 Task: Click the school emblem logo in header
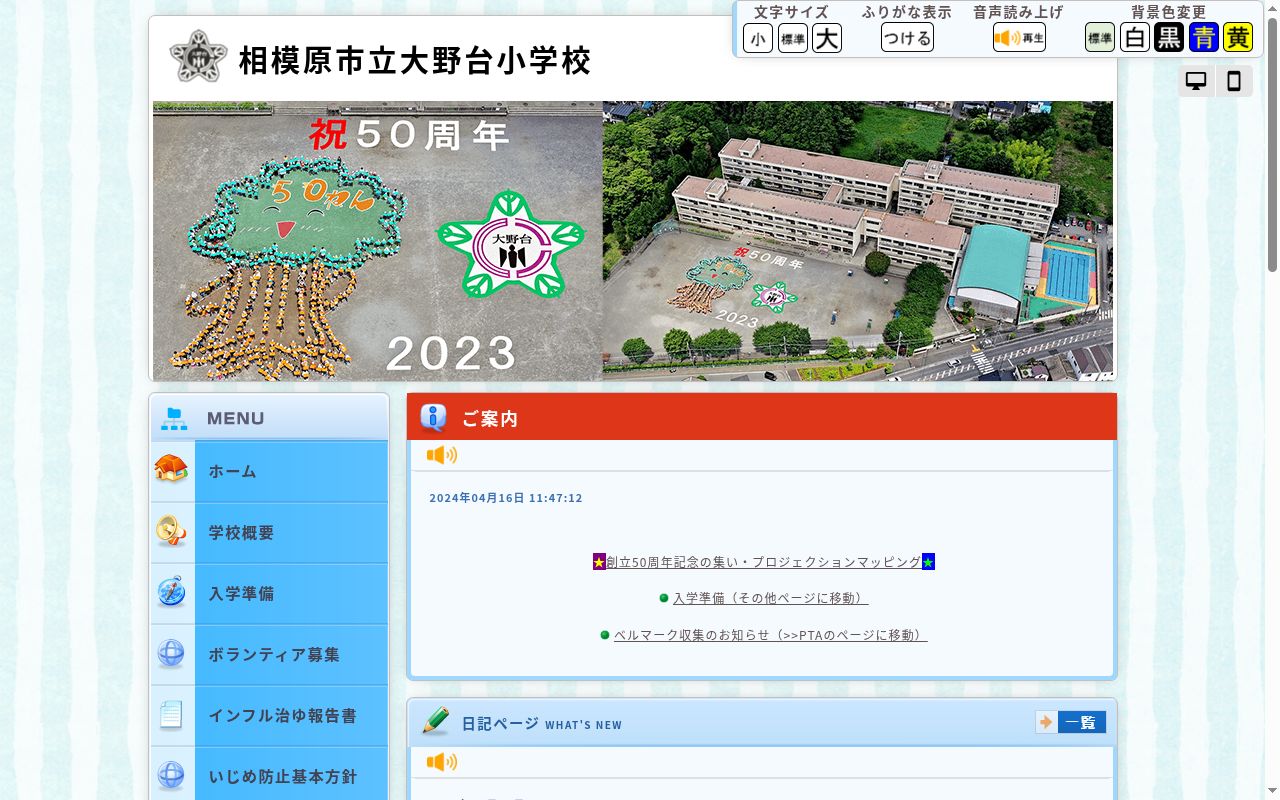[198, 57]
